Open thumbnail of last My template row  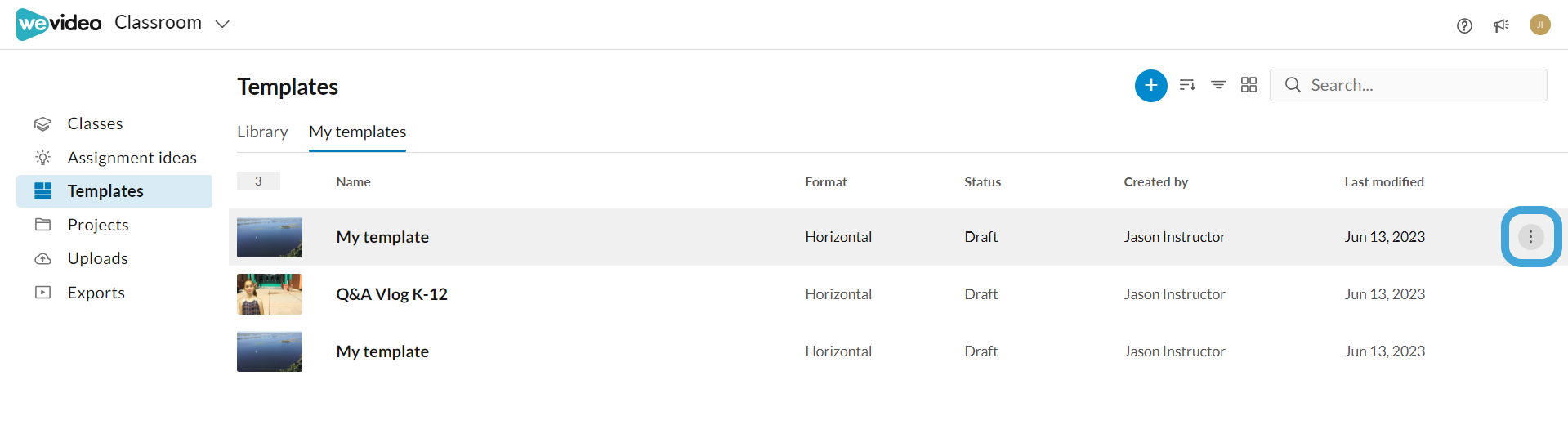(x=270, y=351)
